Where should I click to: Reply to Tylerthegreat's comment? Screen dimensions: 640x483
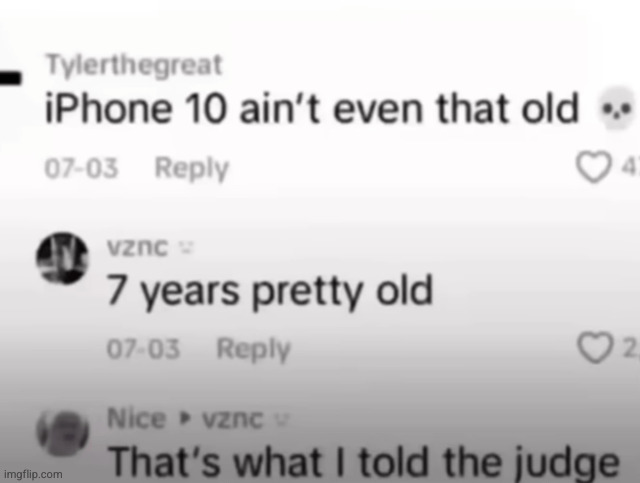pyautogui.click(x=192, y=168)
